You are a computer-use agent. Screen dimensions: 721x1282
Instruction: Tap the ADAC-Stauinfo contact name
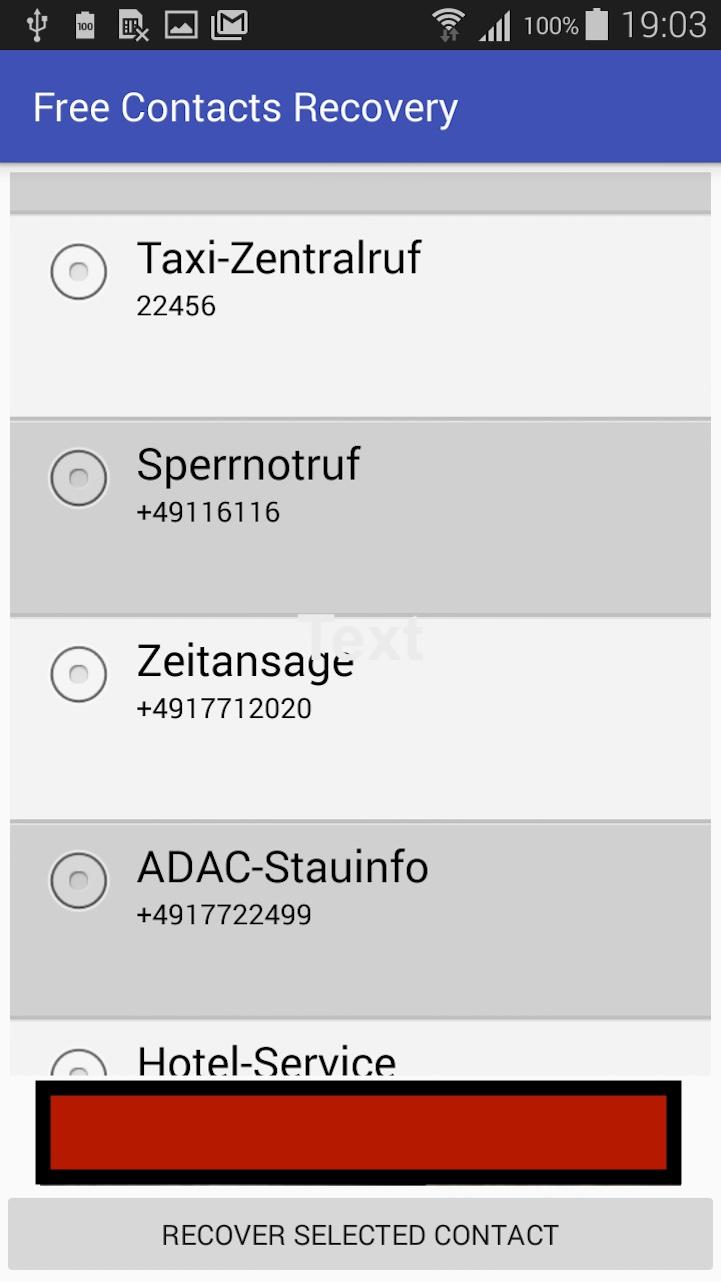(282, 867)
